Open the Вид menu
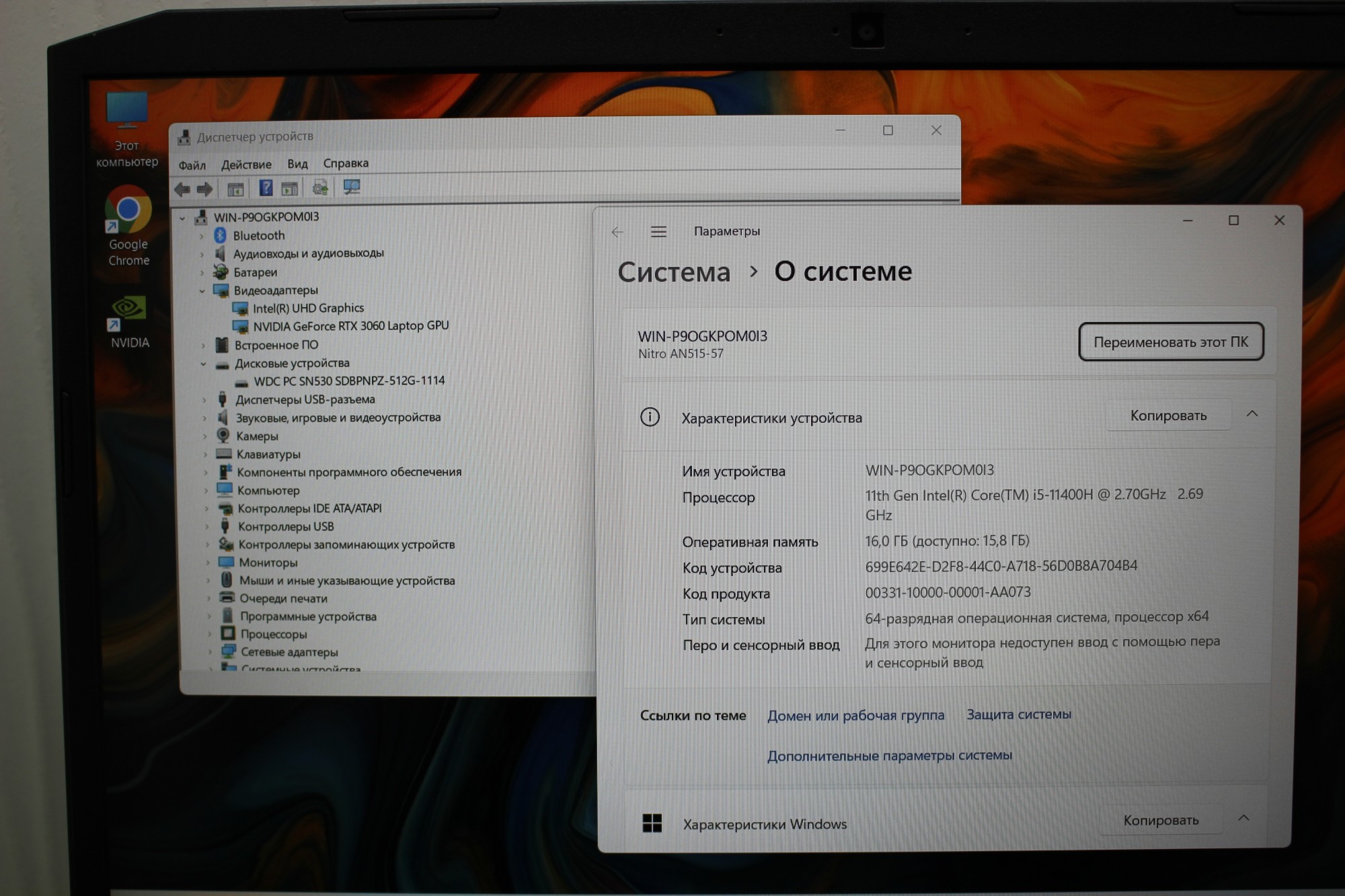The width and height of the screenshot is (1345, 896). point(297,164)
